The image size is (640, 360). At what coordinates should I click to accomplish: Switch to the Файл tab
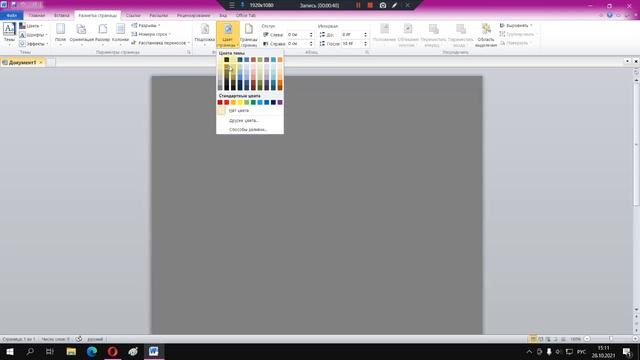point(11,16)
